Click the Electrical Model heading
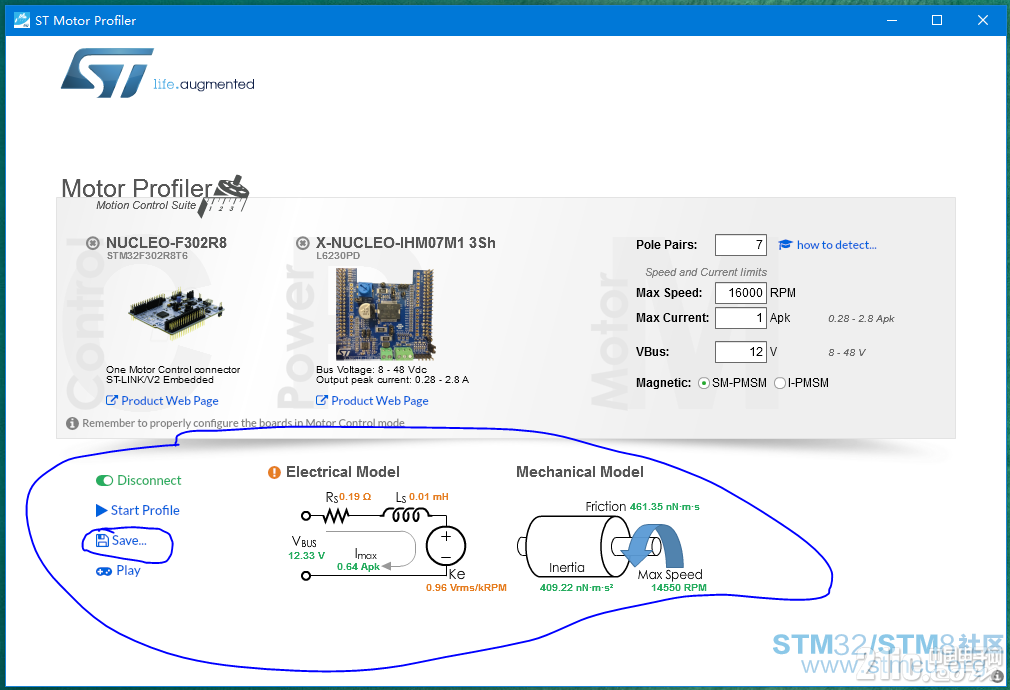This screenshot has width=1010, height=690. [343, 472]
